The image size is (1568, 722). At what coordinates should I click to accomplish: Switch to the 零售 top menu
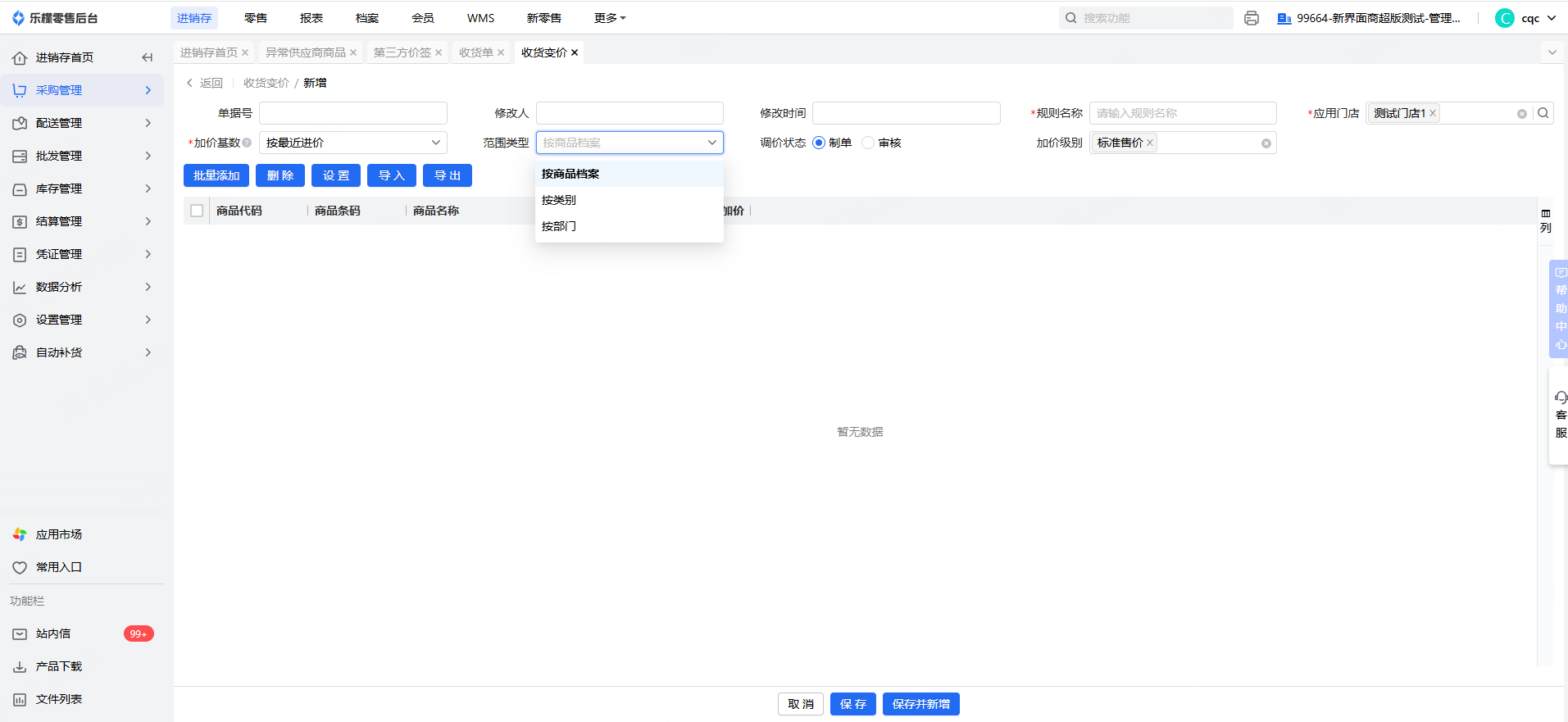(x=256, y=18)
